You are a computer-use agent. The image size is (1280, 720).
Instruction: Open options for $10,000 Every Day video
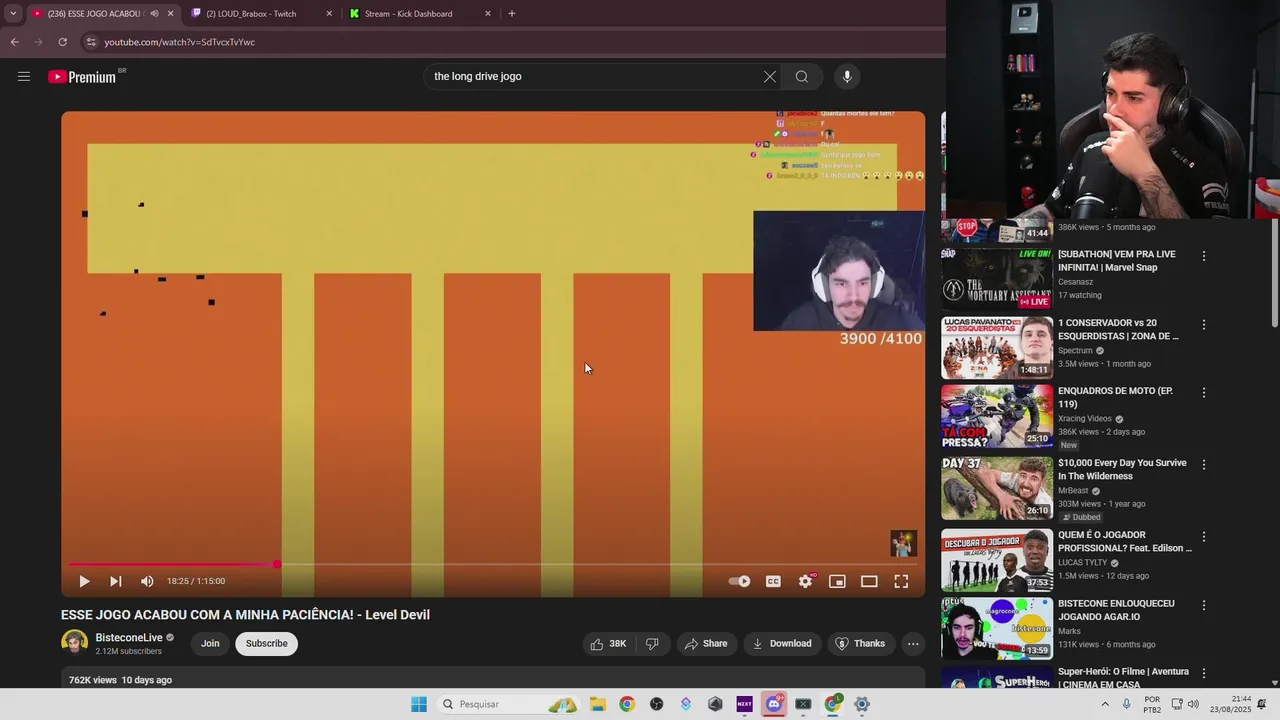click(1204, 465)
